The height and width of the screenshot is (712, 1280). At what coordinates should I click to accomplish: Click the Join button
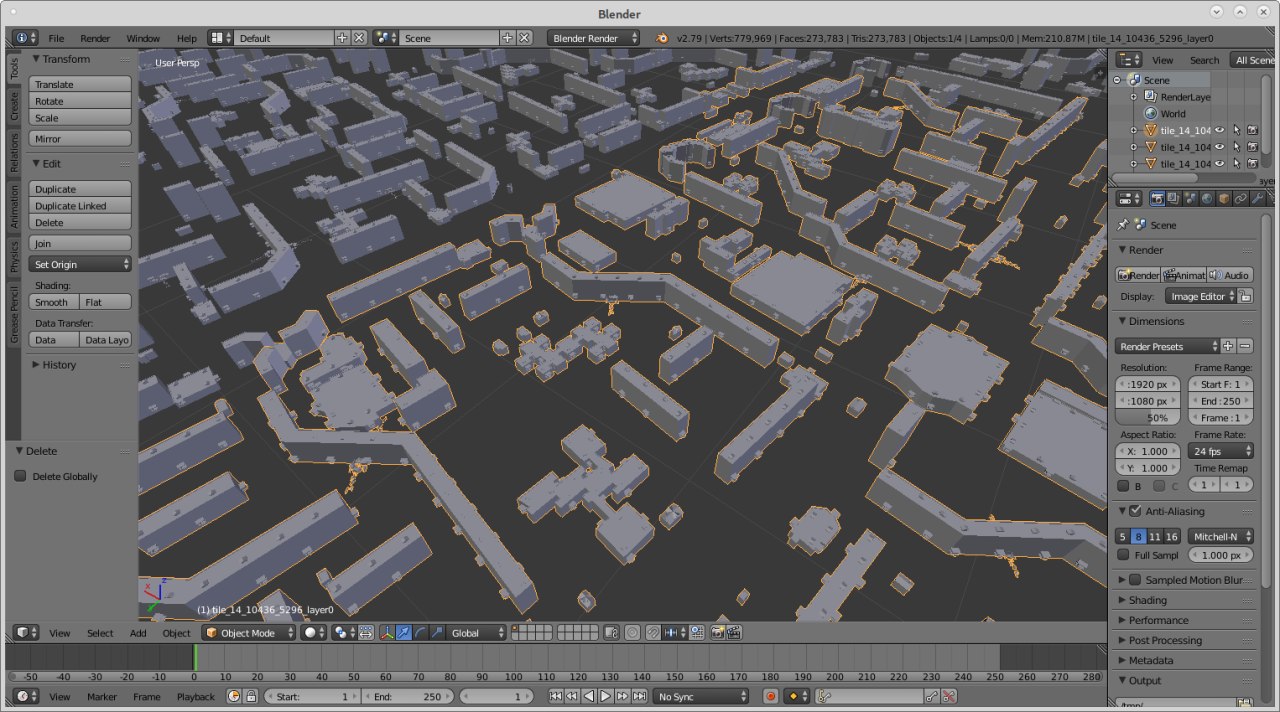tap(80, 243)
